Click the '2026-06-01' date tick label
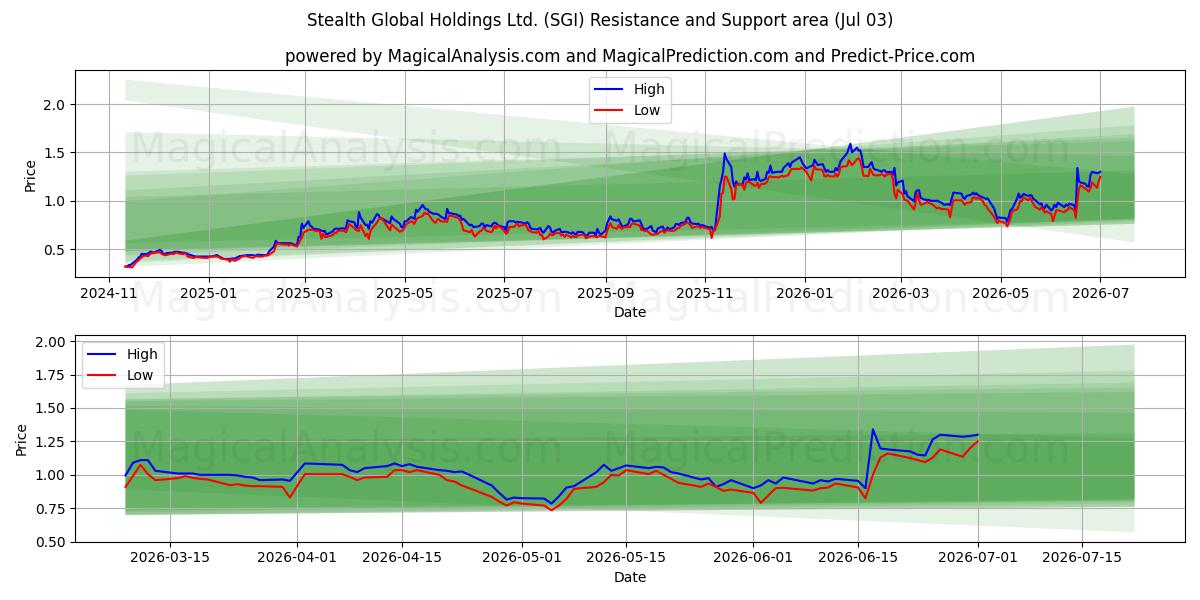The image size is (1200, 600). pyautogui.click(x=753, y=558)
